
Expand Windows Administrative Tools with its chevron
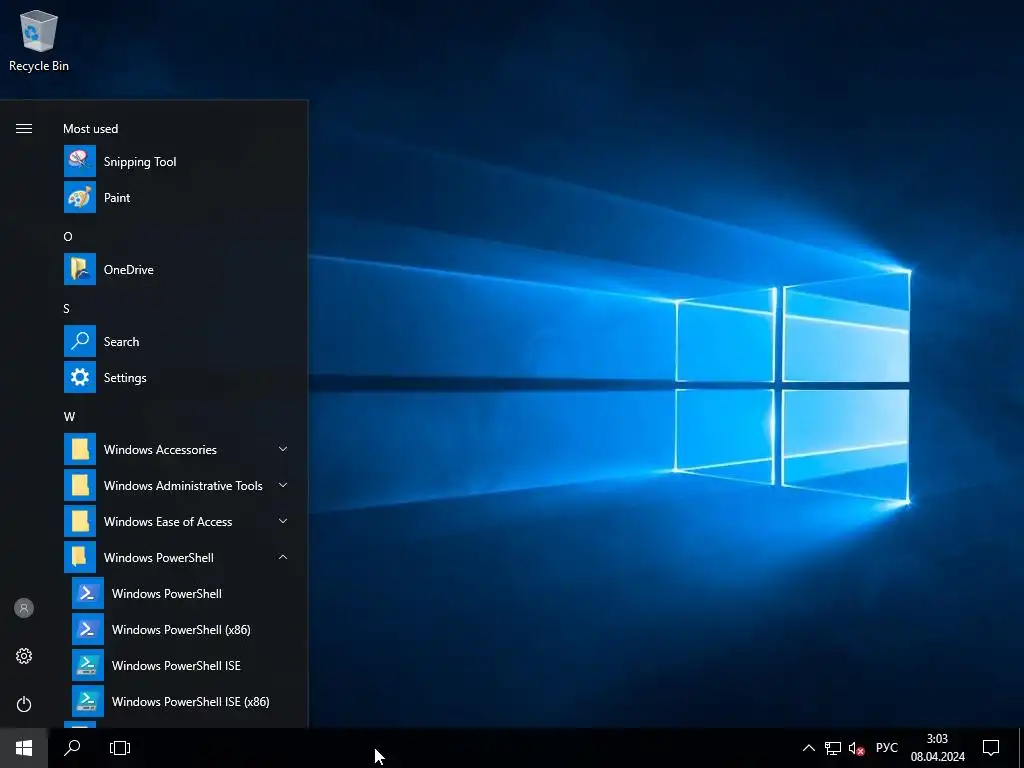283,485
